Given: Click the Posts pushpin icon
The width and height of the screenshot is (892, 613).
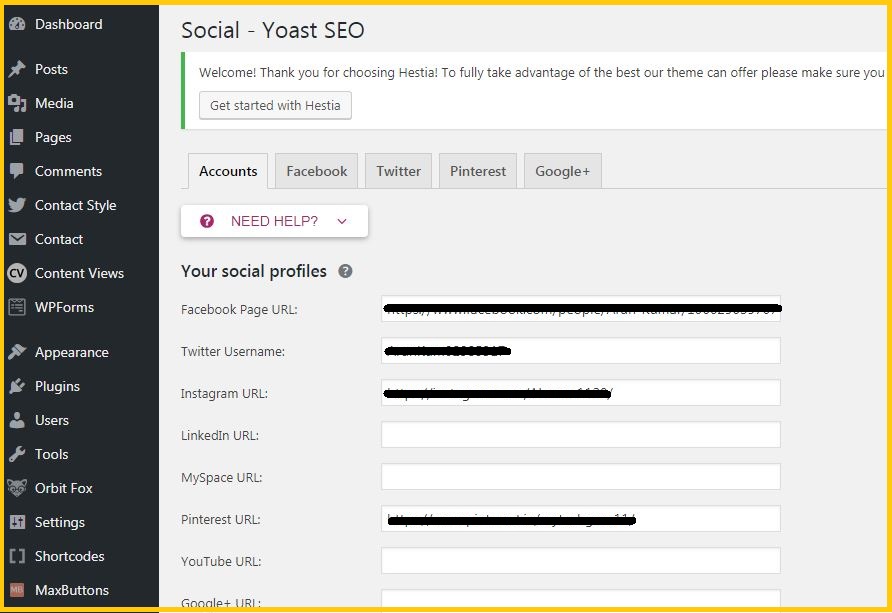Looking at the screenshot, I should (x=17, y=69).
